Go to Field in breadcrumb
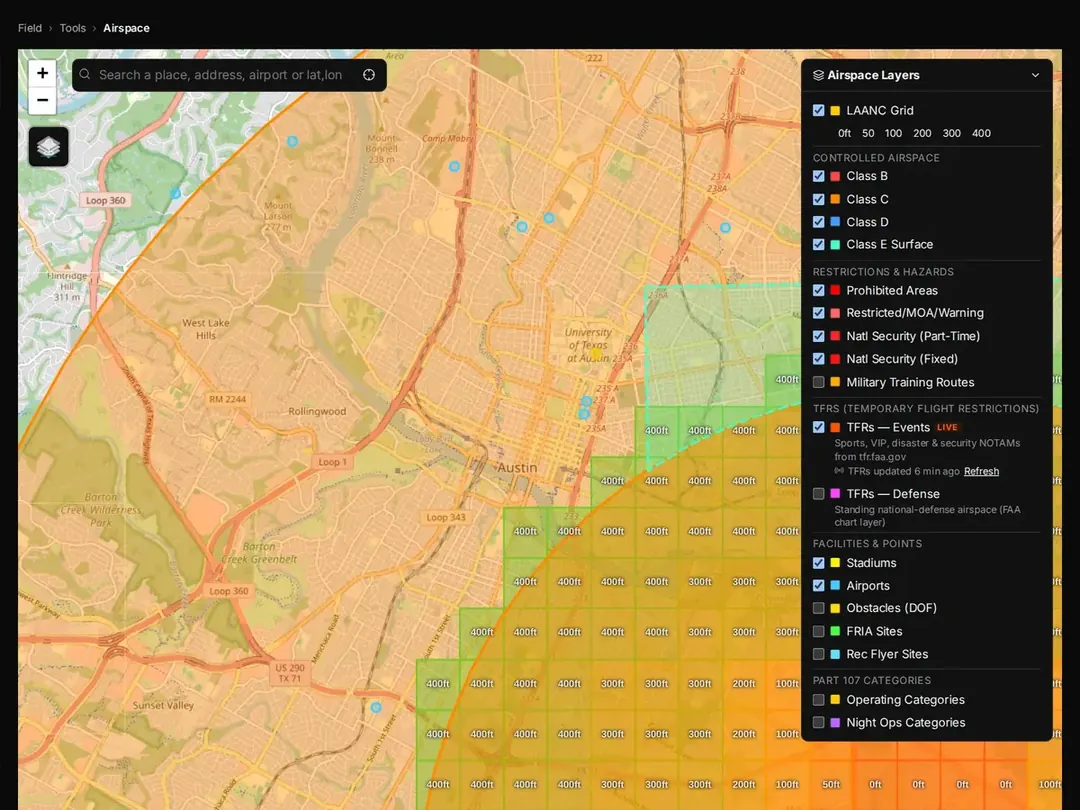The width and height of the screenshot is (1080, 810). pyautogui.click(x=30, y=28)
